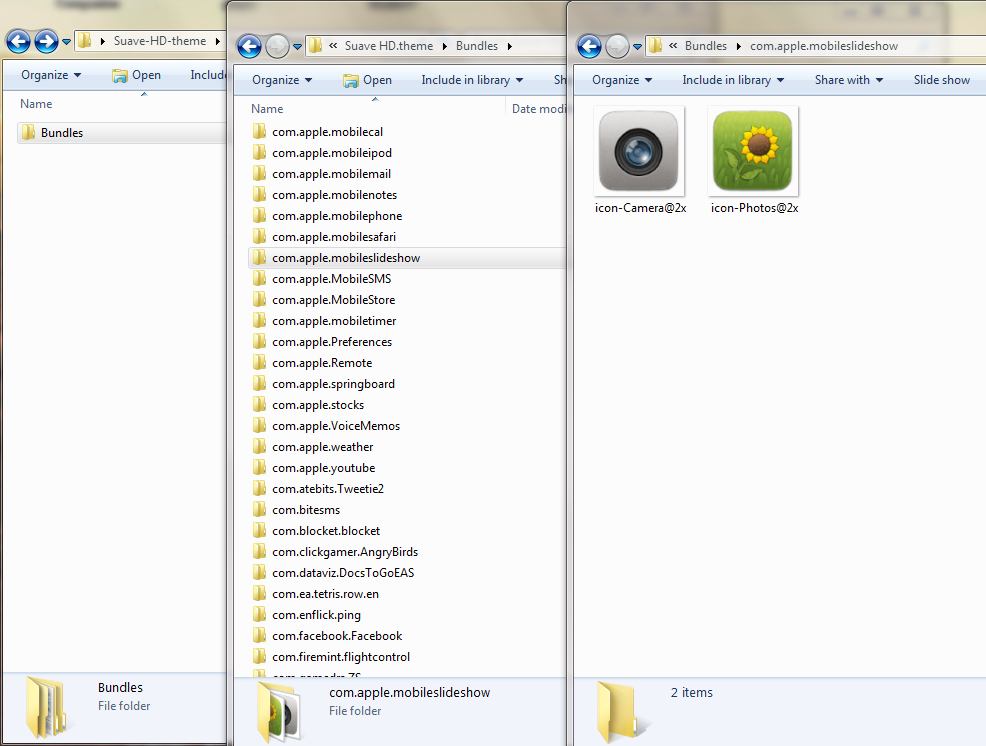Sort by Date modified column header
The width and height of the screenshot is (986, 746).
(538, 109)
